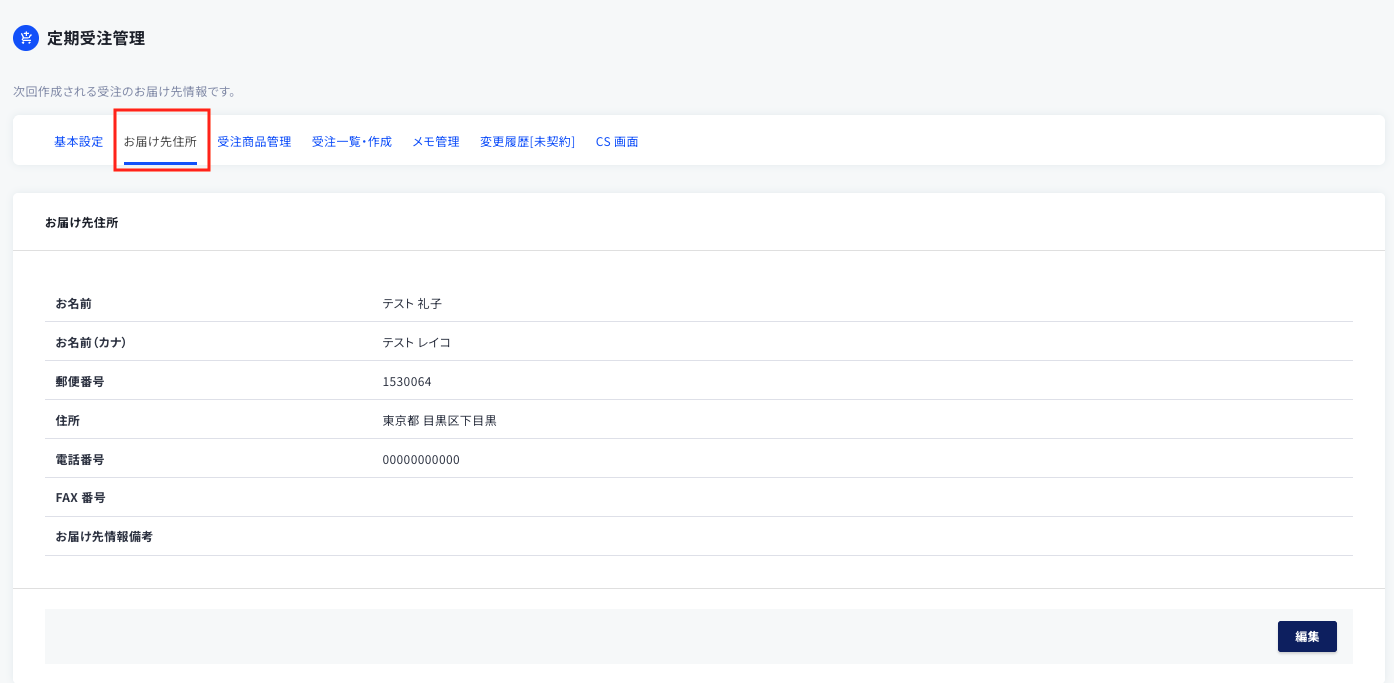Click the 住所 row label
This screenshot has width=1394, height=683.
click(68, 420)
